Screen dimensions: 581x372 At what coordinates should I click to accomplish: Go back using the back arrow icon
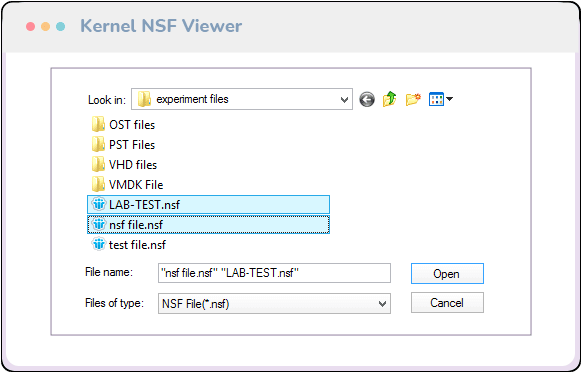click(x=367, y=99)
